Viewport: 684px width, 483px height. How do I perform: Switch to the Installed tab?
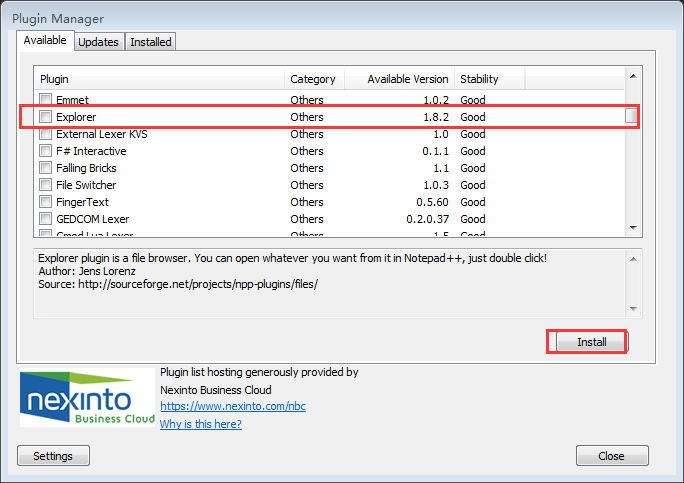[x=151, y=42]
